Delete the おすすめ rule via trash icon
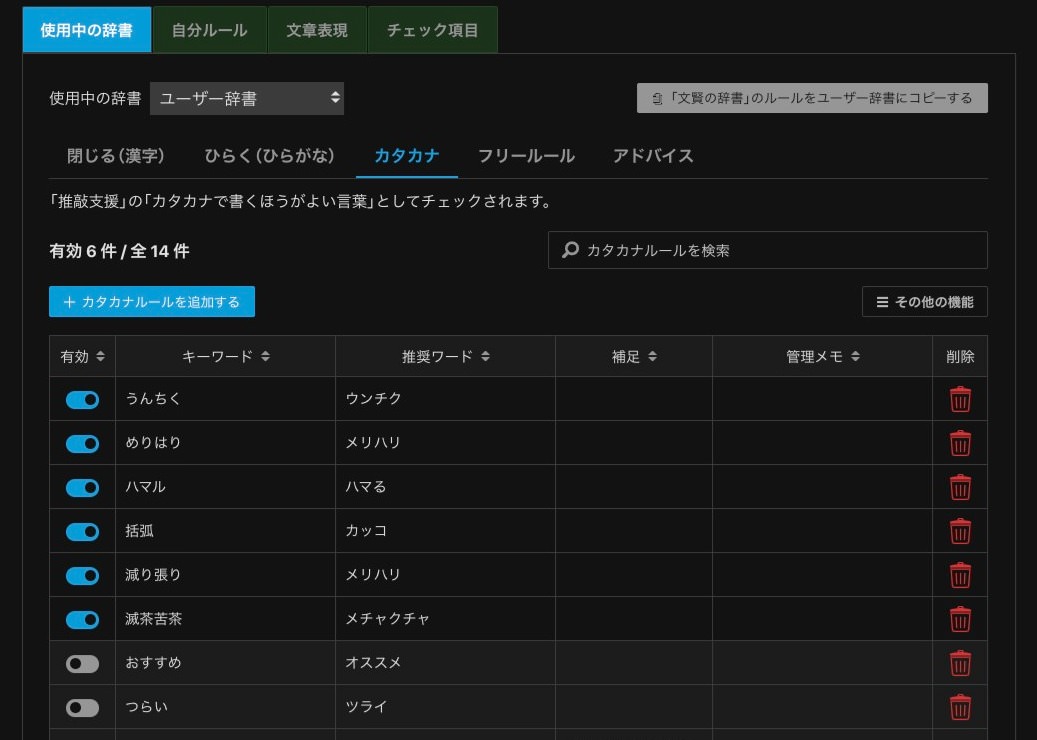1037x740 pixels. click(x=959, y=663)
